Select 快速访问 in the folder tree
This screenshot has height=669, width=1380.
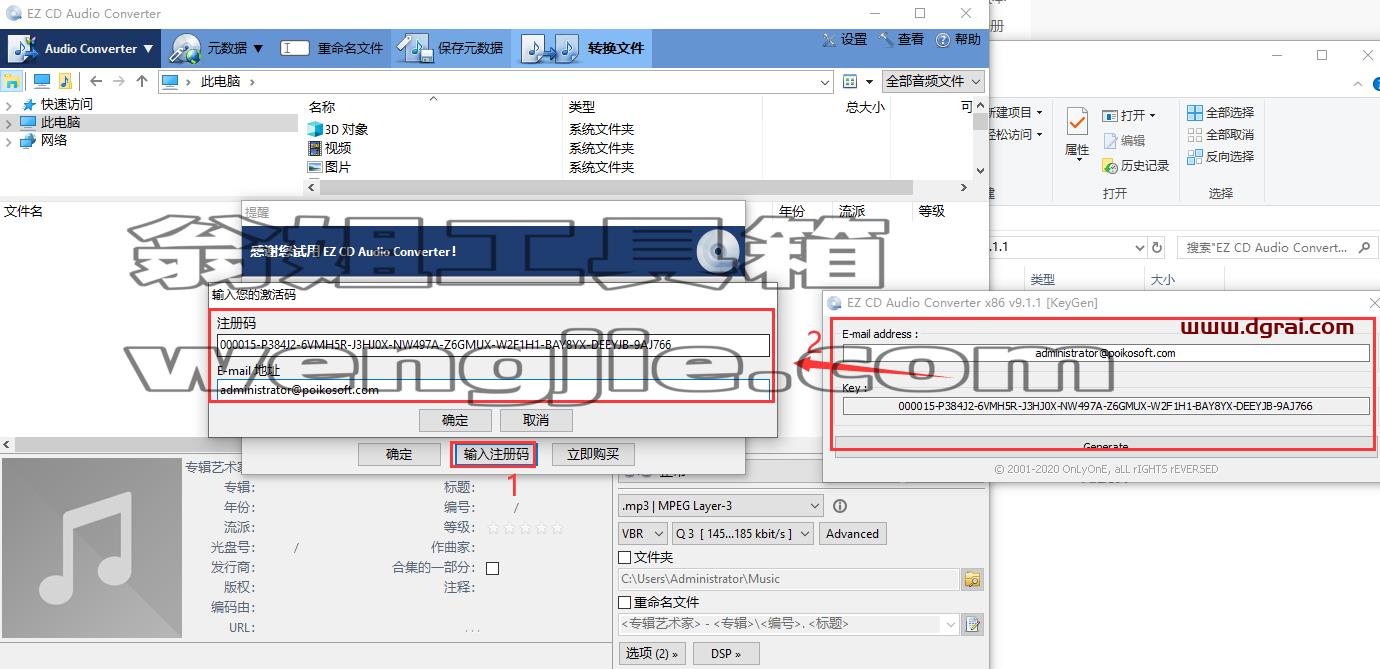[x=66, y=104]
